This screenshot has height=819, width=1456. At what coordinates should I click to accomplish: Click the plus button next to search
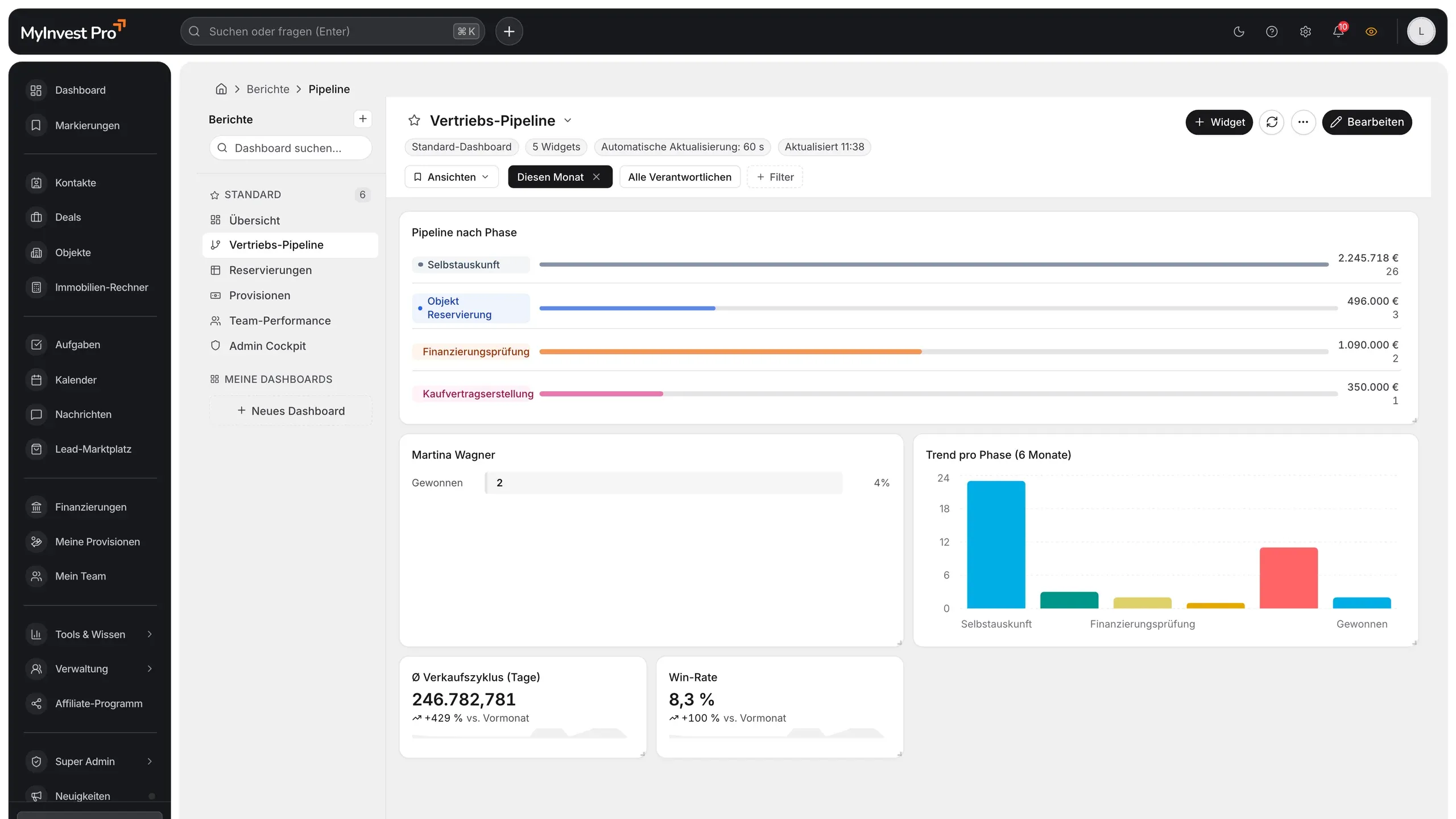pos(509,31)
